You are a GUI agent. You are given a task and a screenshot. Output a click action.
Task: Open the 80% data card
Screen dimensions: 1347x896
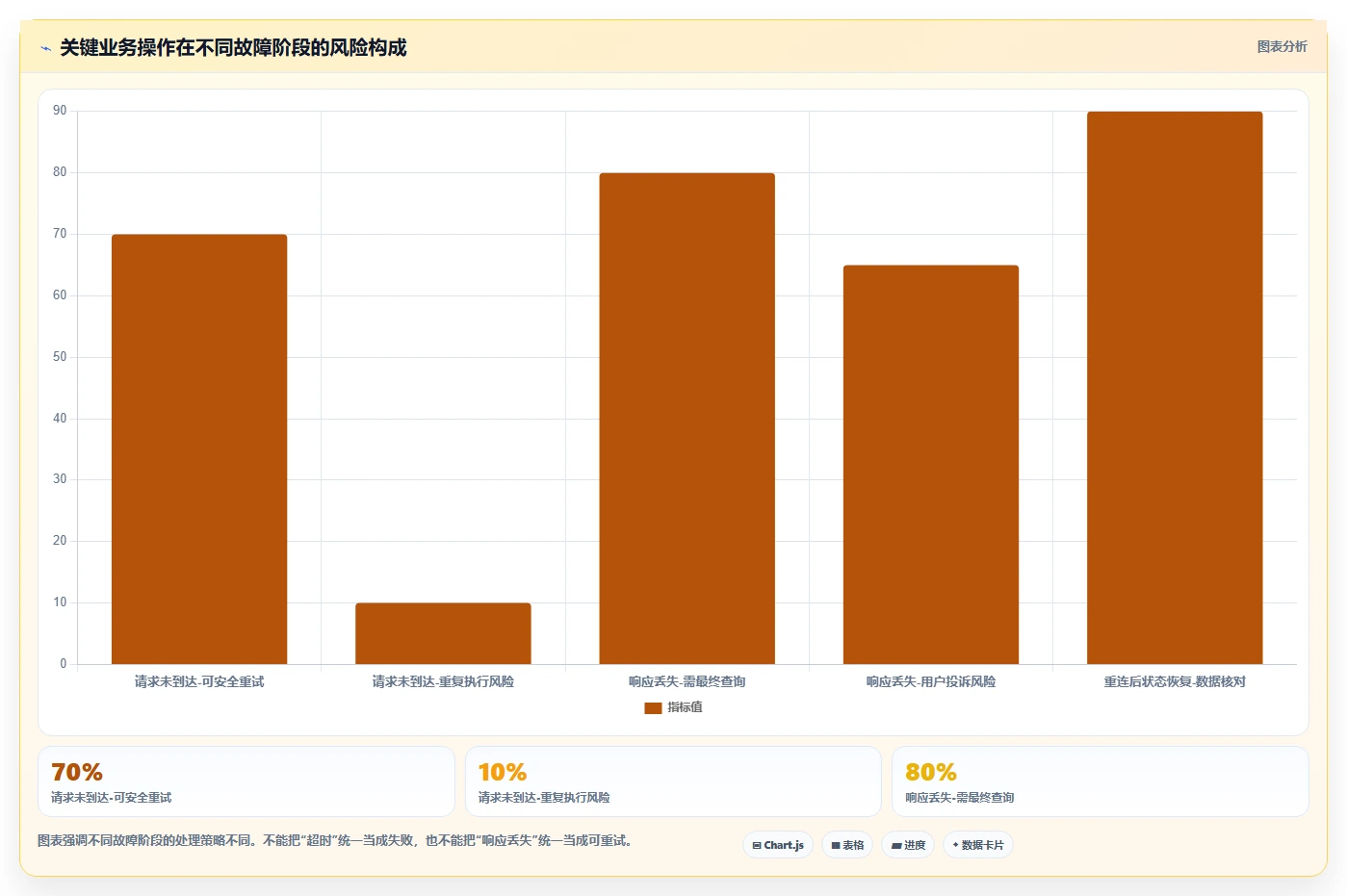pos(1101,781)
